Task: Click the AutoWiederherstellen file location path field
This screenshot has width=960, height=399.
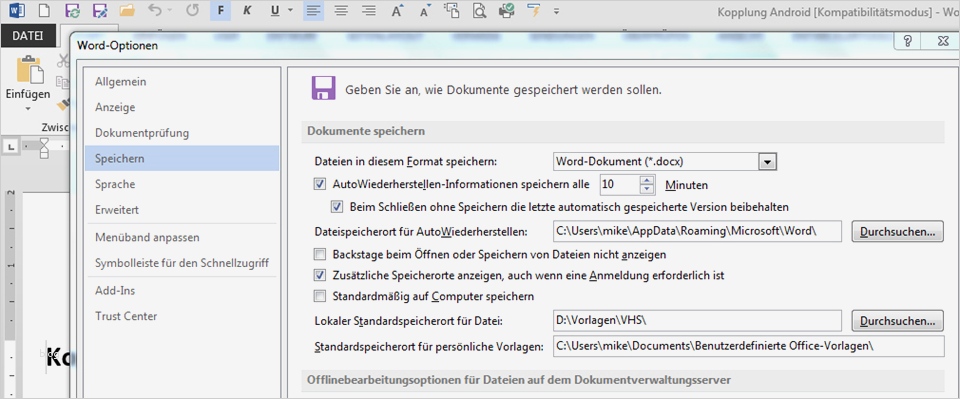Action: 697,231
